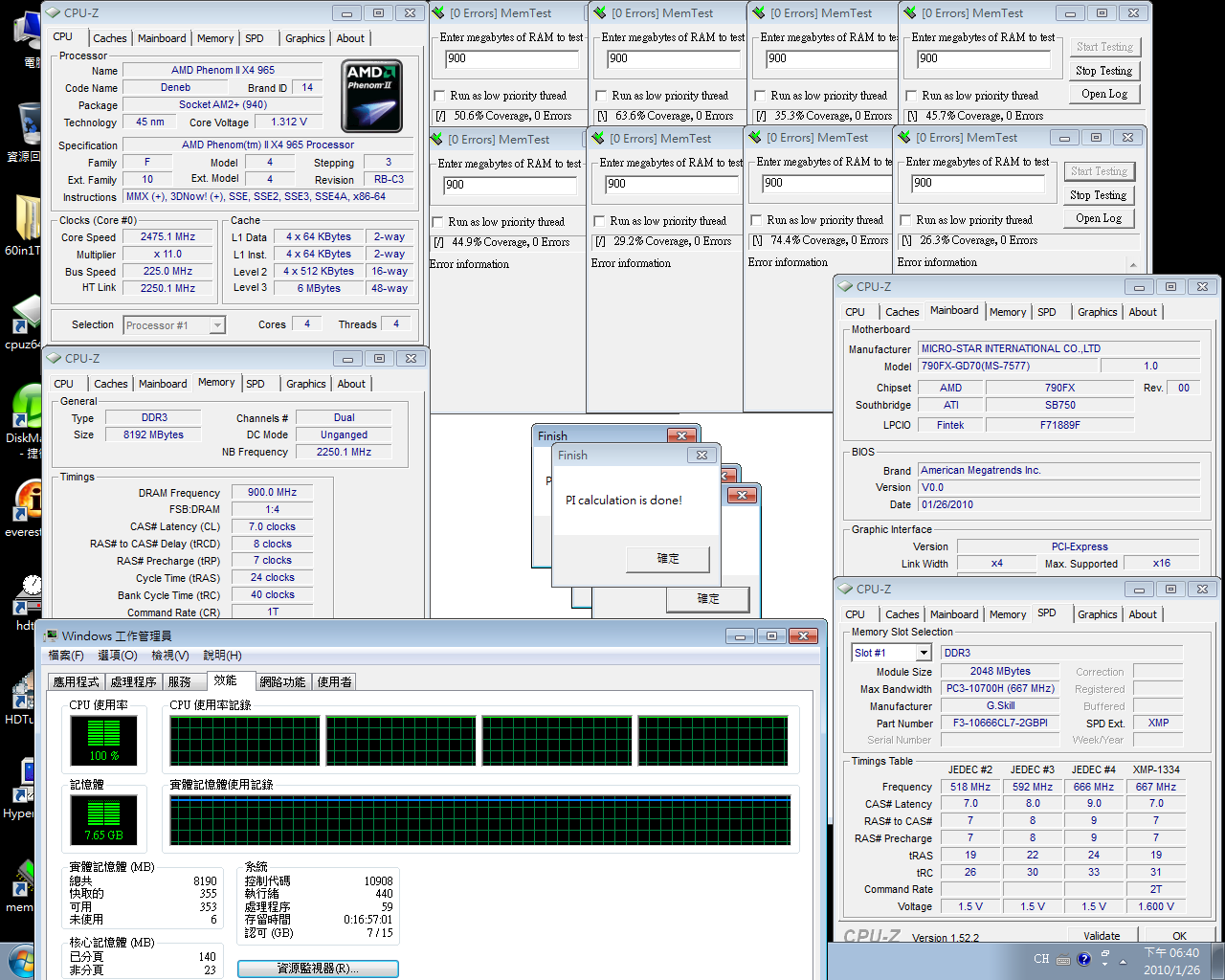Toggle low priority thread in 29.2% MemTest
This screenshot has width=1225, height=980.
[600, 222]
